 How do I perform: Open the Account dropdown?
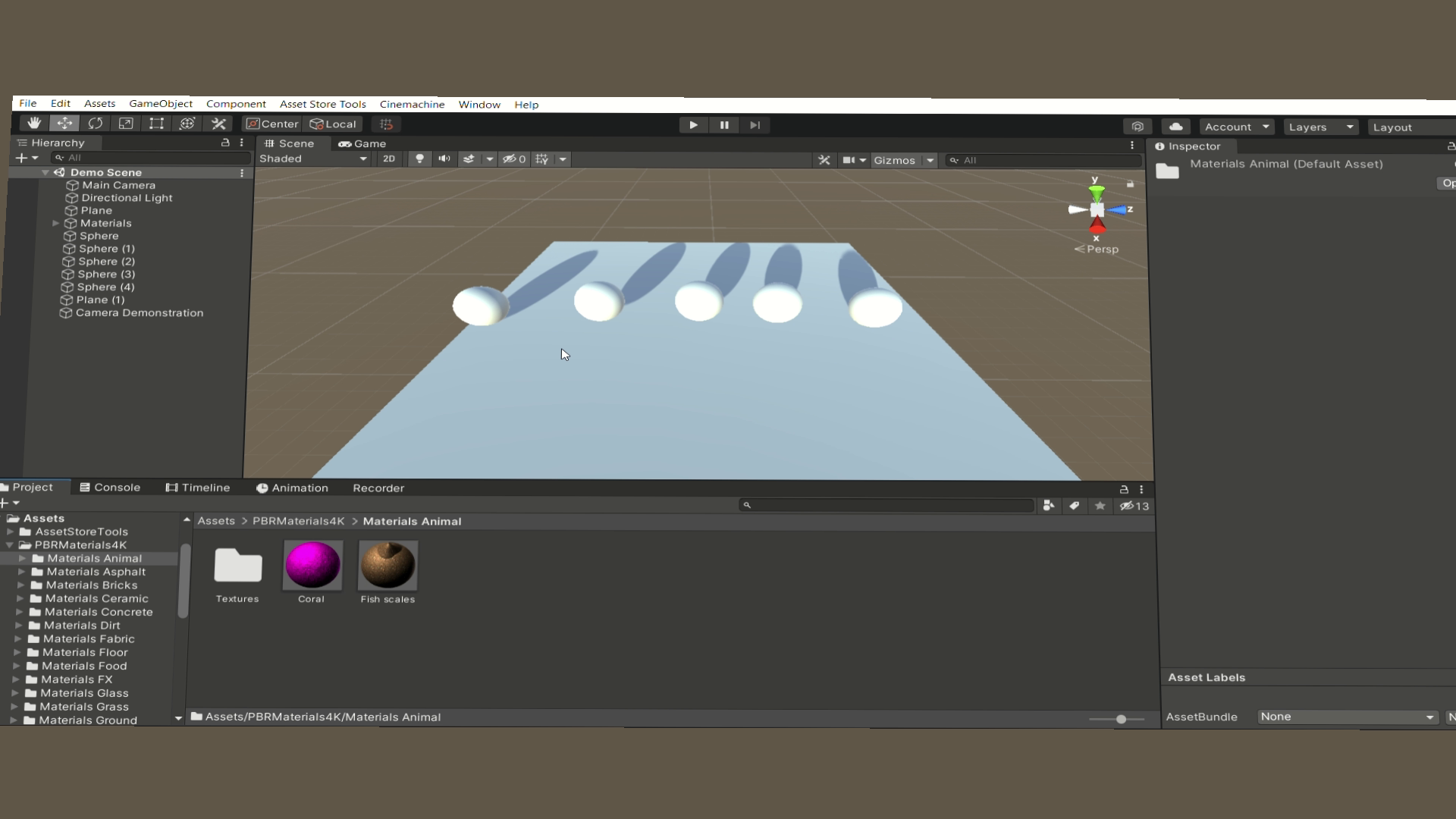point(1237,127)
